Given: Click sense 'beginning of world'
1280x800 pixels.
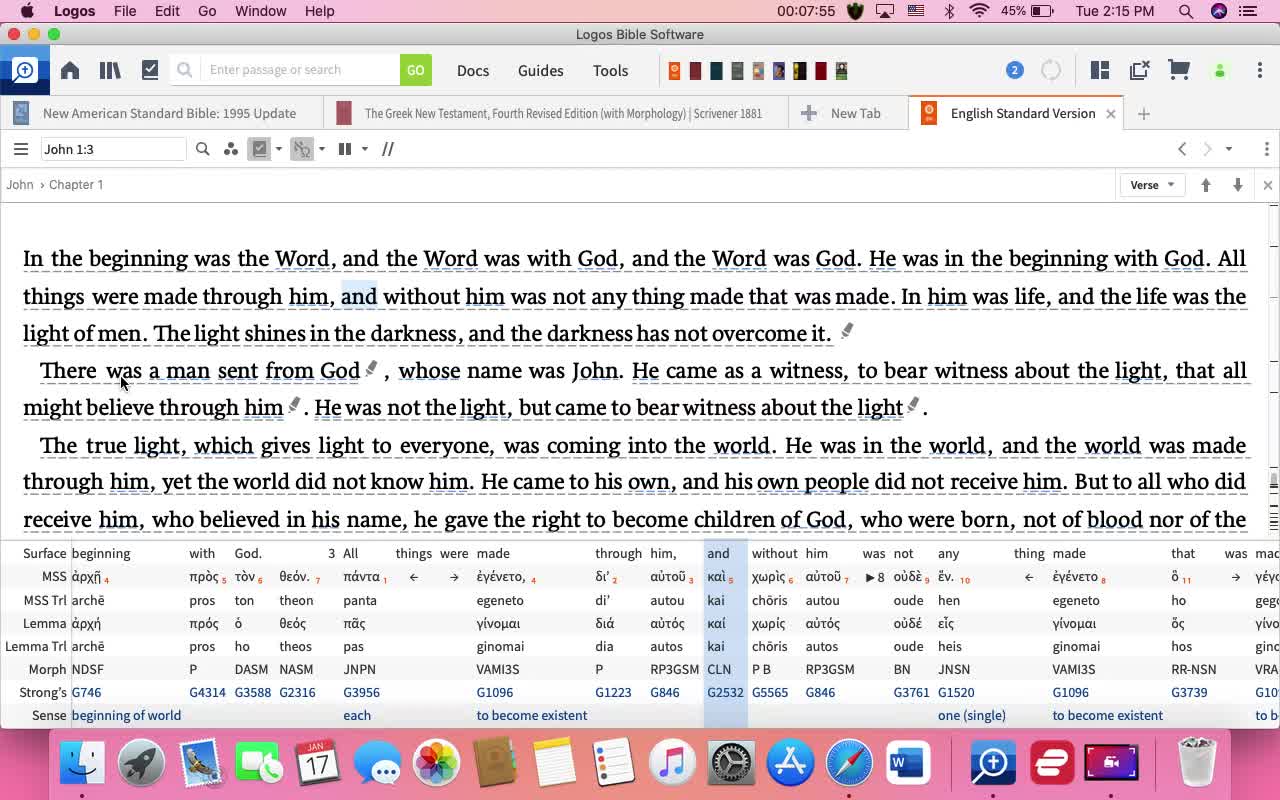Looking at the screenshot, I should [x=126, y=715].
